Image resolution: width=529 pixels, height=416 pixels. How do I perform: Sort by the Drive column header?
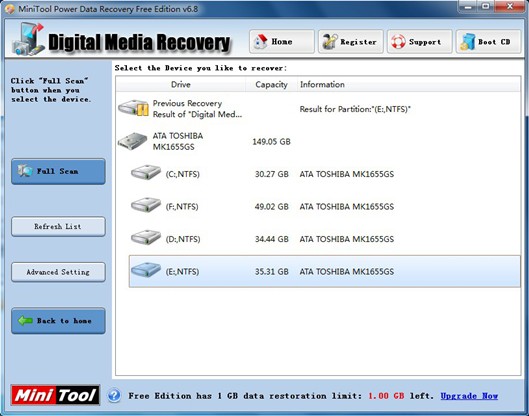click(x=180, y=84)
